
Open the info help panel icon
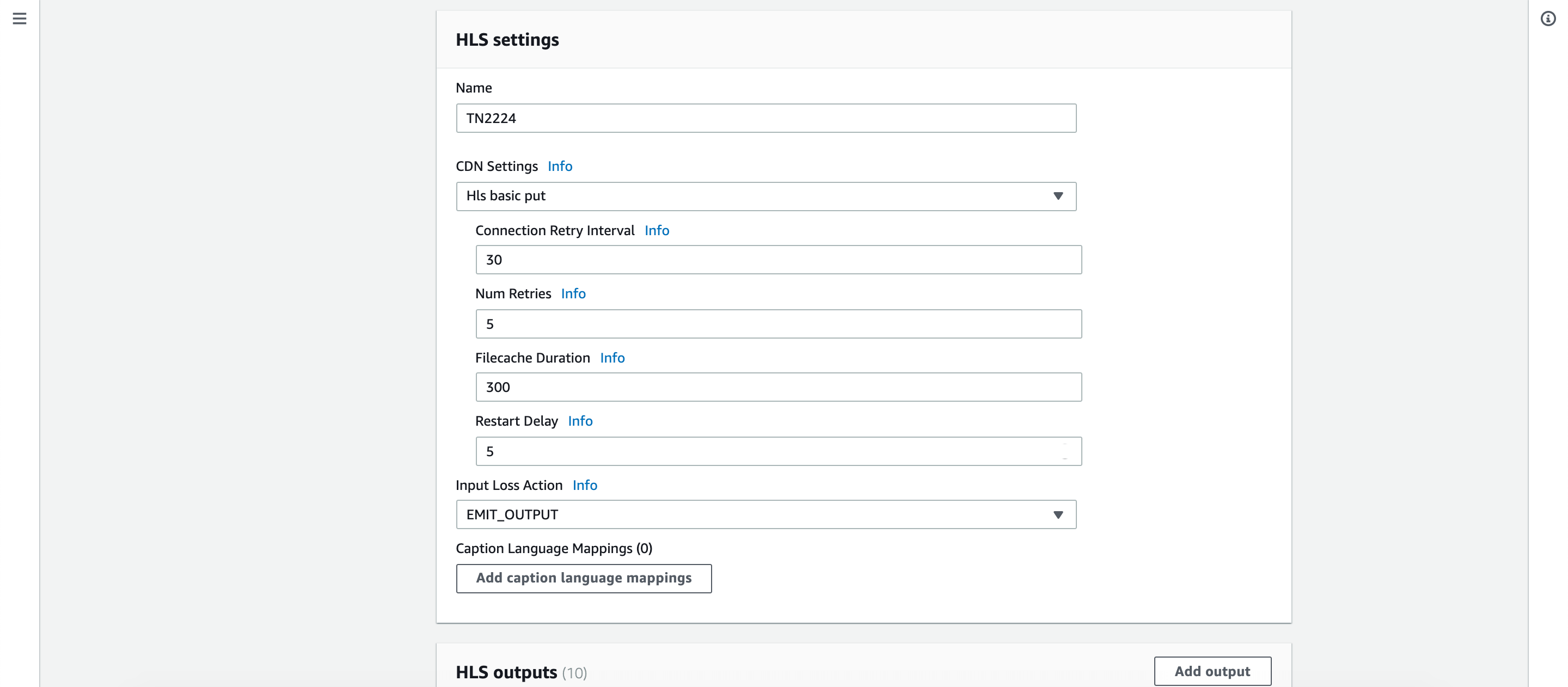1548,19
